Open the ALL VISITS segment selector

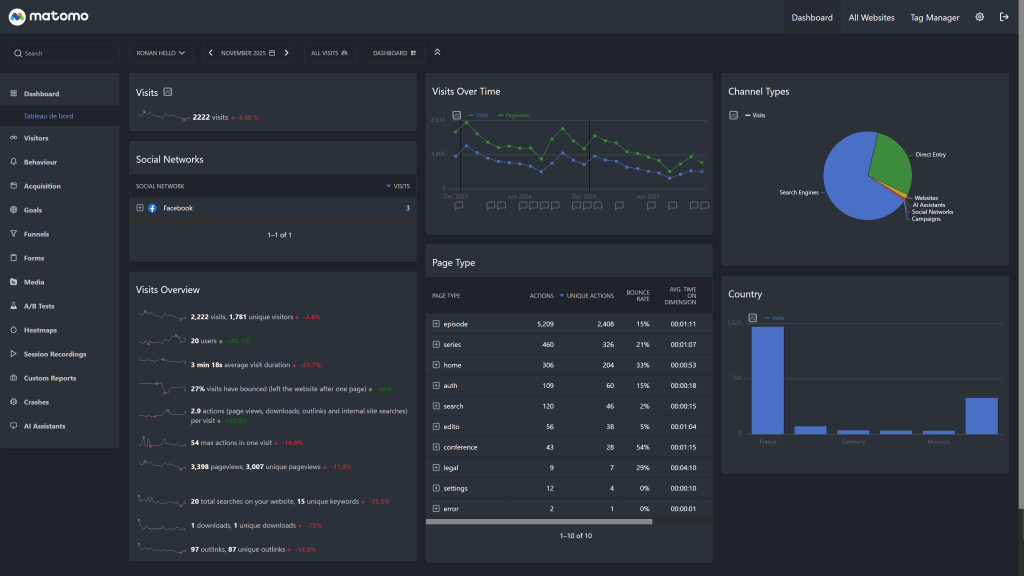(329, 53)
